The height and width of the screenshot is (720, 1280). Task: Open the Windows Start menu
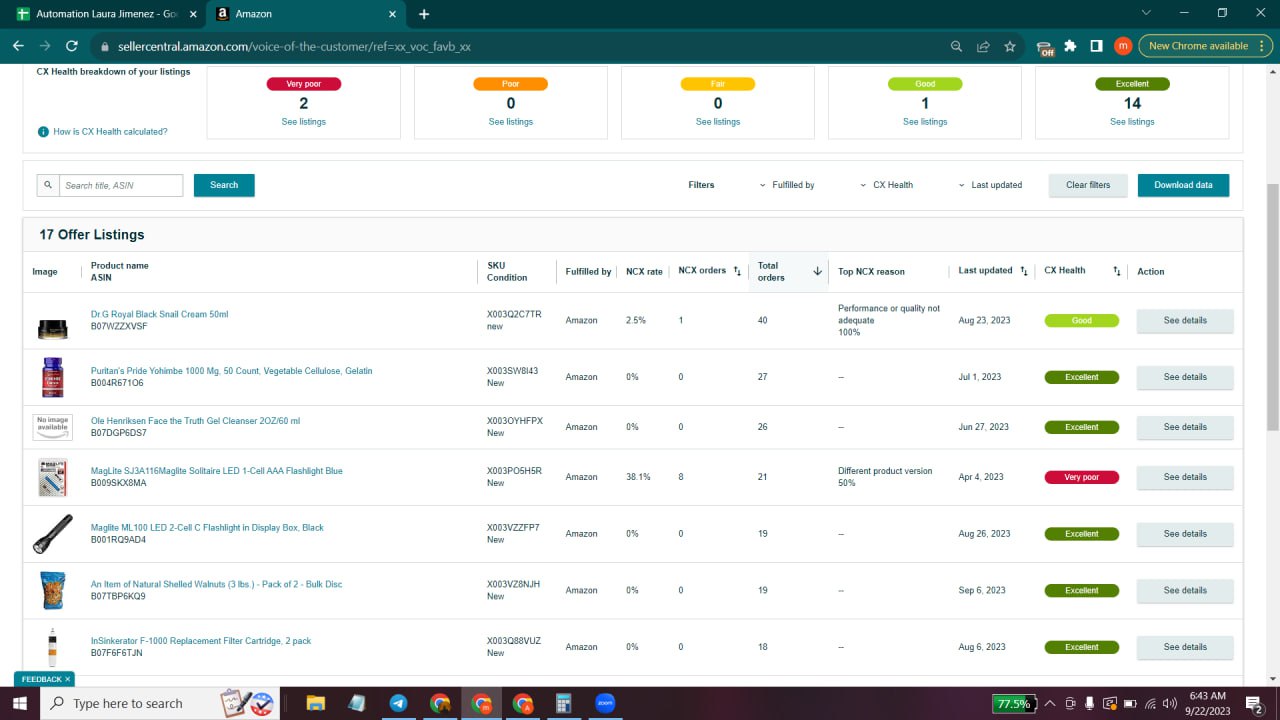tap(20, 703)
